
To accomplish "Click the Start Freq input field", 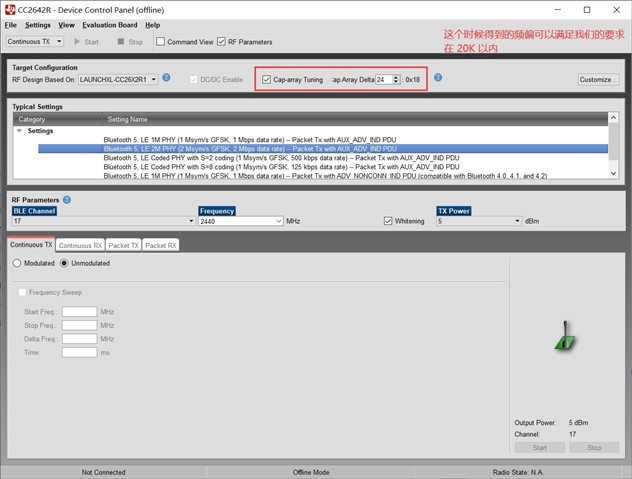I will pos(79,312).
